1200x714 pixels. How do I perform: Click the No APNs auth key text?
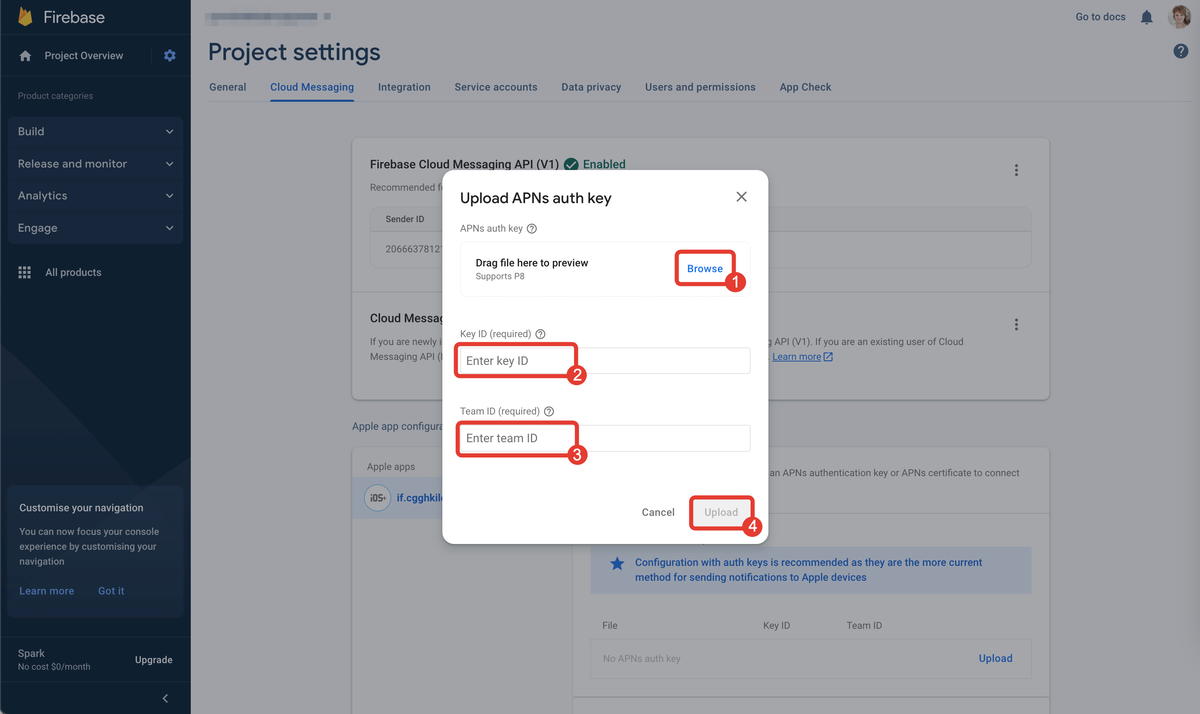click(x=642, y=659)
